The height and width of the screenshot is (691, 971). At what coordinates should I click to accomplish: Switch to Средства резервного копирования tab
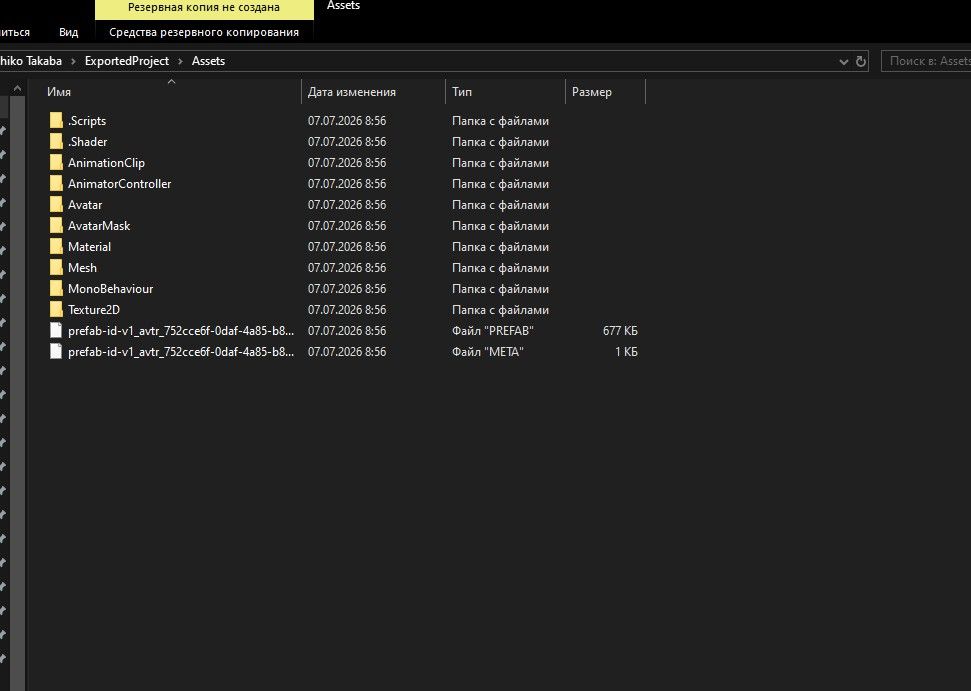click(204, 32)
